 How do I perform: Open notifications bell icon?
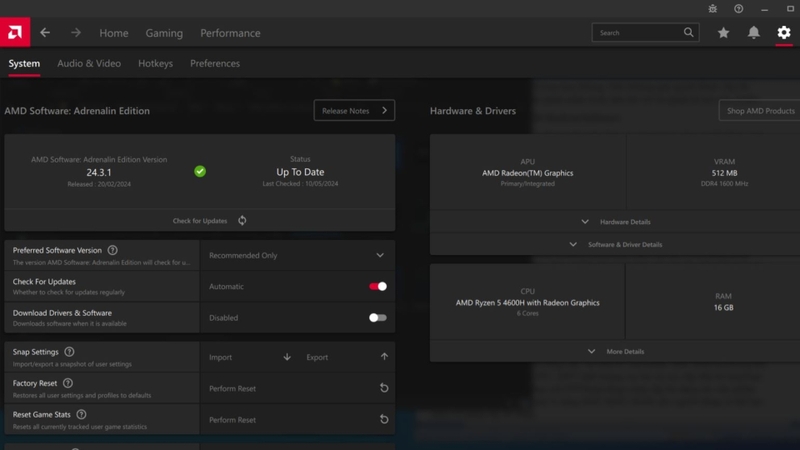pyautogui.click(x=754, y=33)
